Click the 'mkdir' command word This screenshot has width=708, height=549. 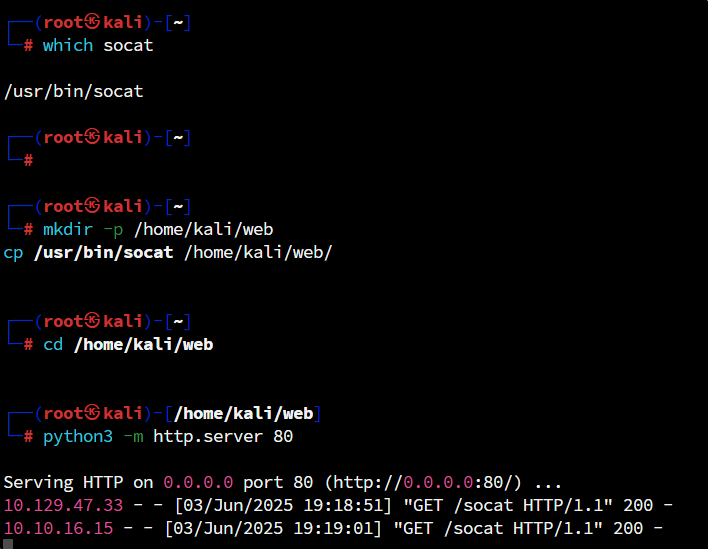[x=68, y=229]
